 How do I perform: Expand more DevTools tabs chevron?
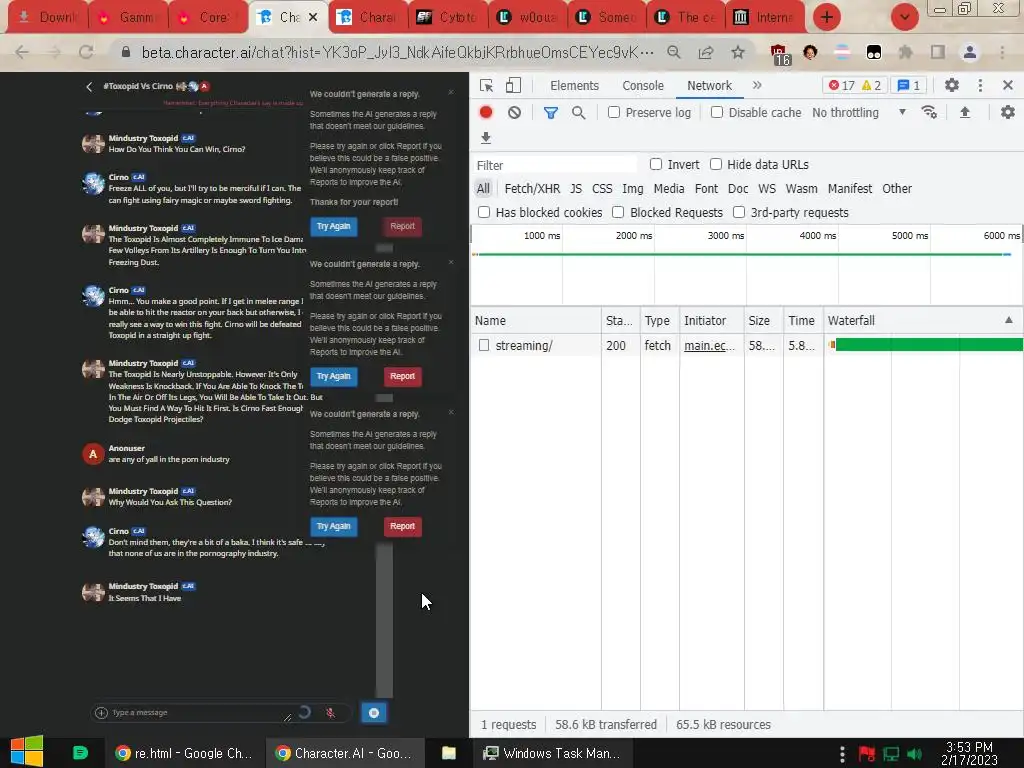(x=757, y=85)
